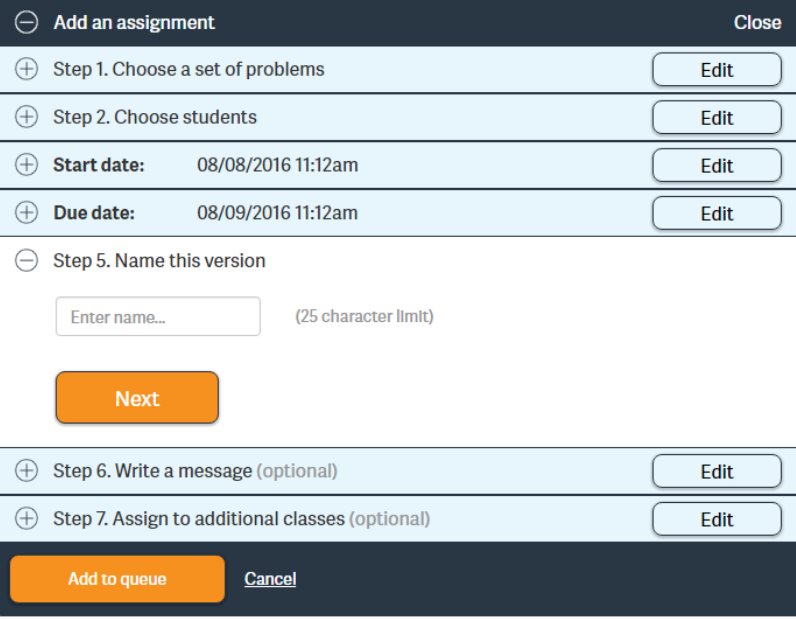
Task: Edit Step 7 additional classes
Action: (716, 520)
